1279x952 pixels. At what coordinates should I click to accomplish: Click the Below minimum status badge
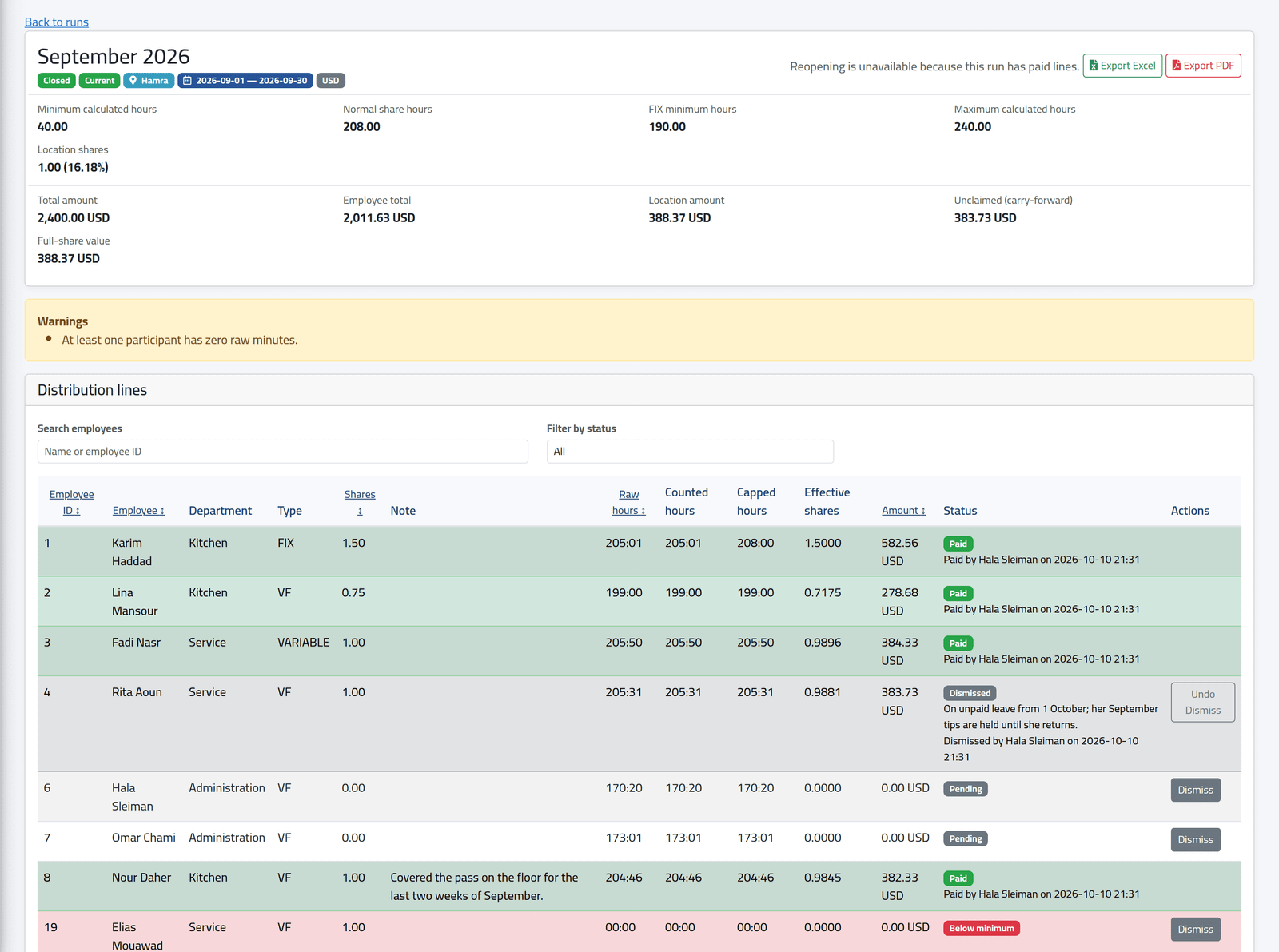[x=981, y=928]
